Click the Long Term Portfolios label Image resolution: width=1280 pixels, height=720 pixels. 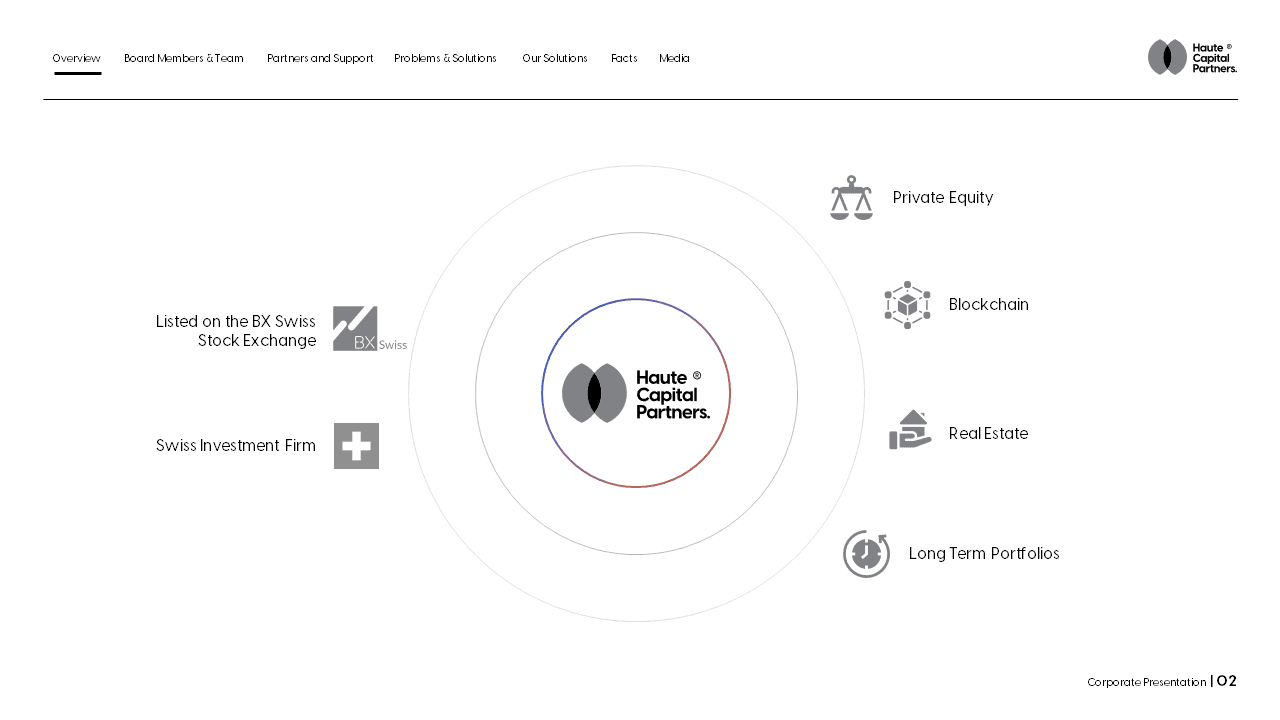point(984,554)
